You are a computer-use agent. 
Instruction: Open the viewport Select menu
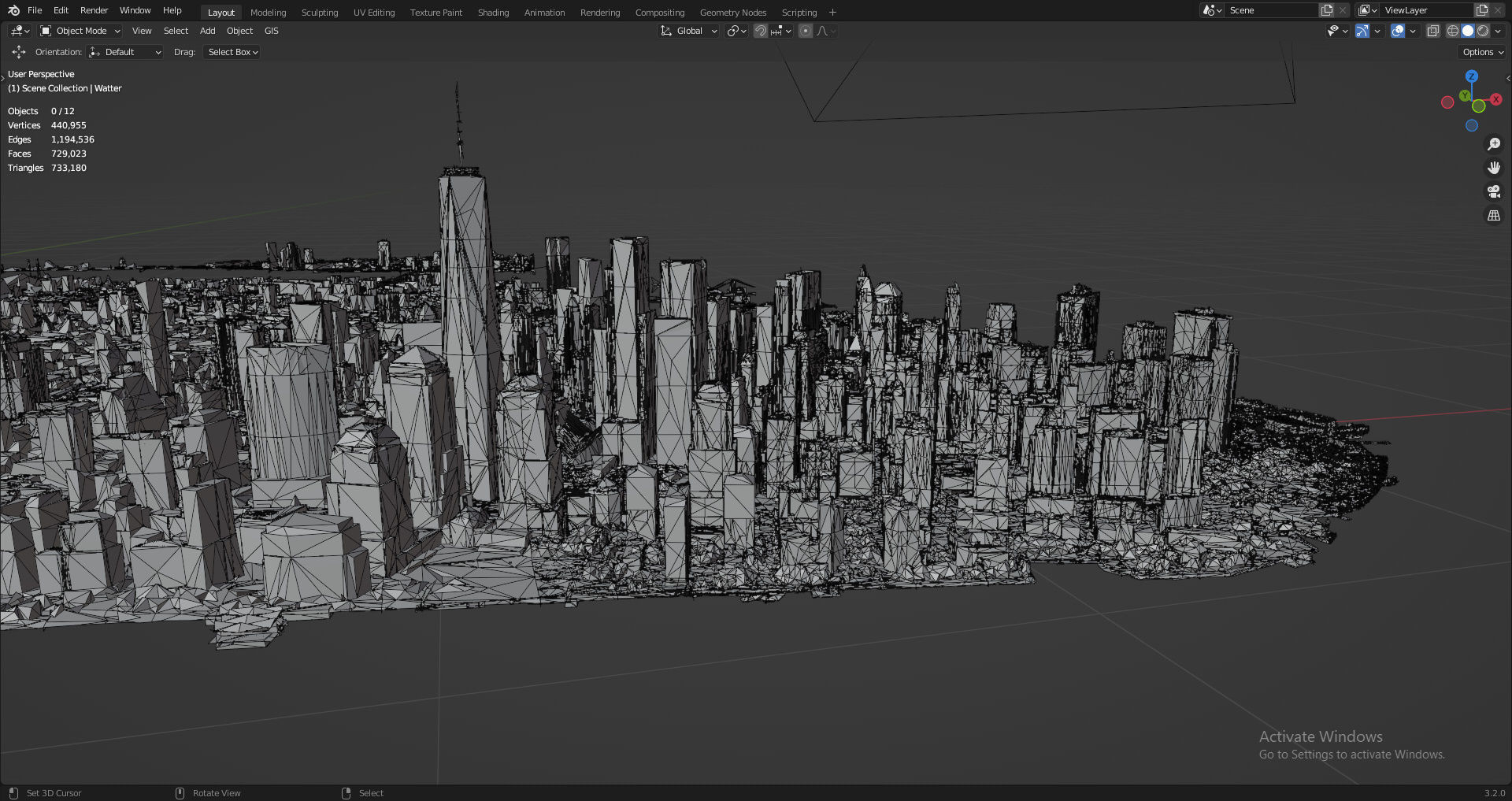coord(176,31)
